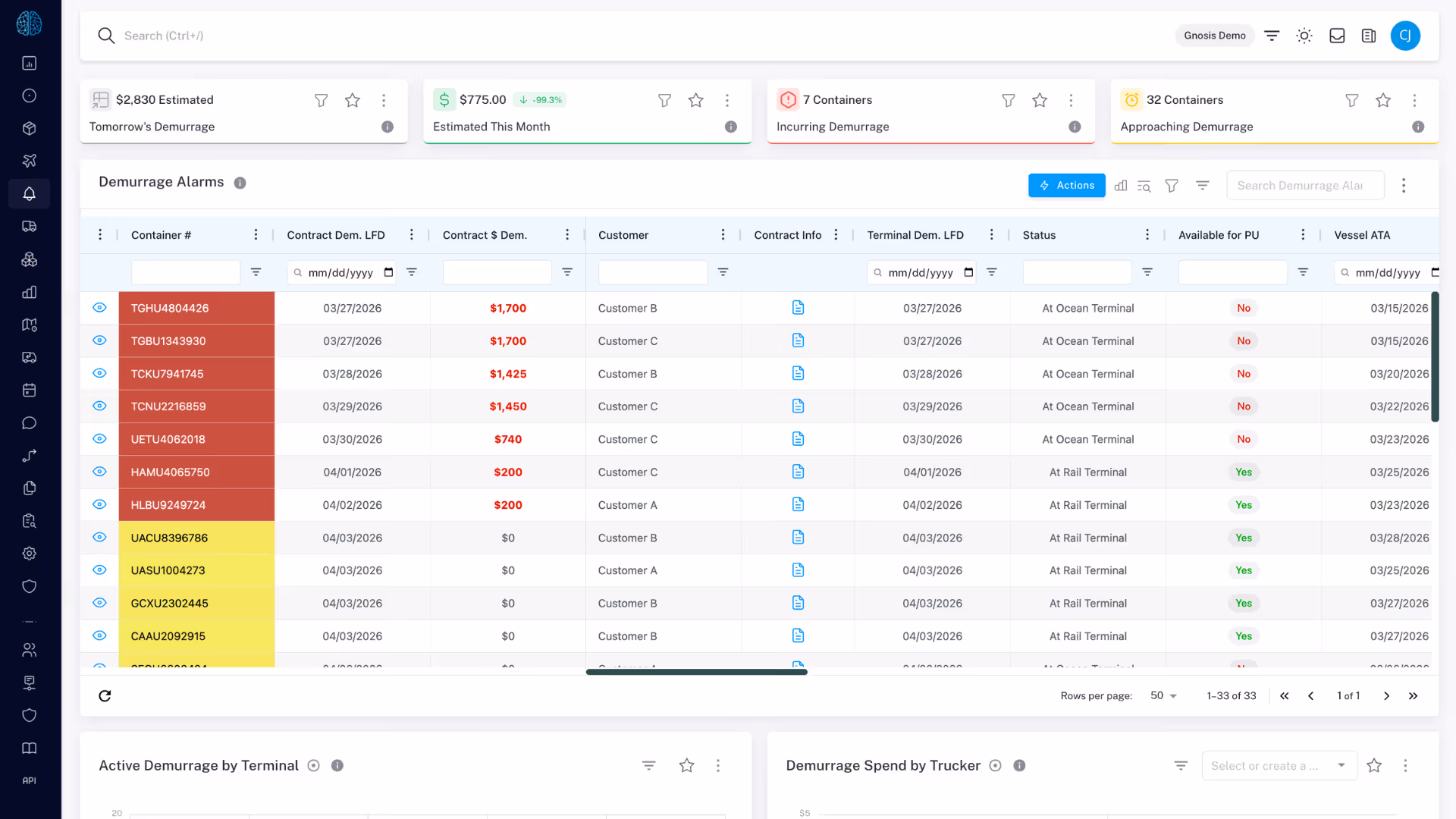Open the truck icon in sidebar
The image size is (1456, 819).
click(29, 226)
